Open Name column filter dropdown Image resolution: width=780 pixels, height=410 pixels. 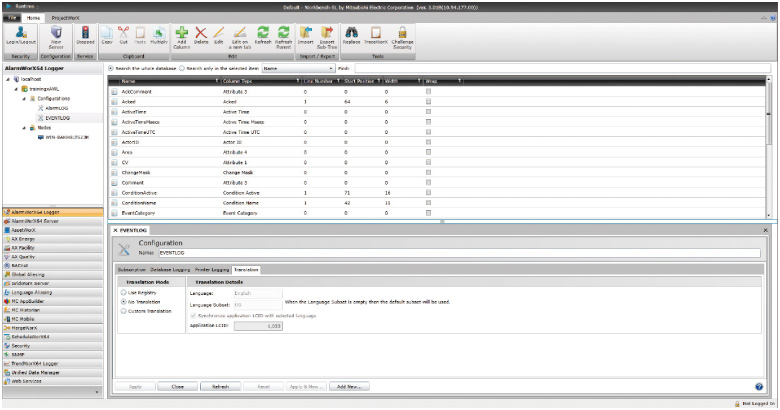pos(216,81)
